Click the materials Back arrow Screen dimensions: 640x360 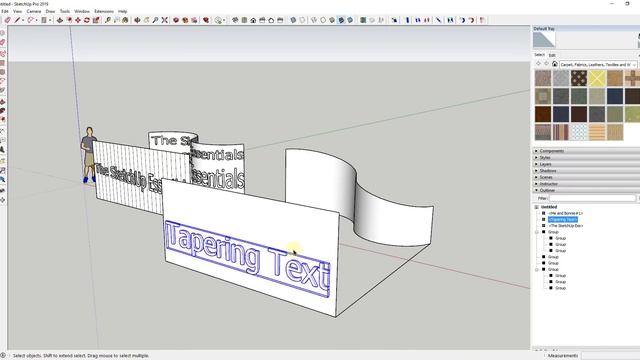point(538,64)
